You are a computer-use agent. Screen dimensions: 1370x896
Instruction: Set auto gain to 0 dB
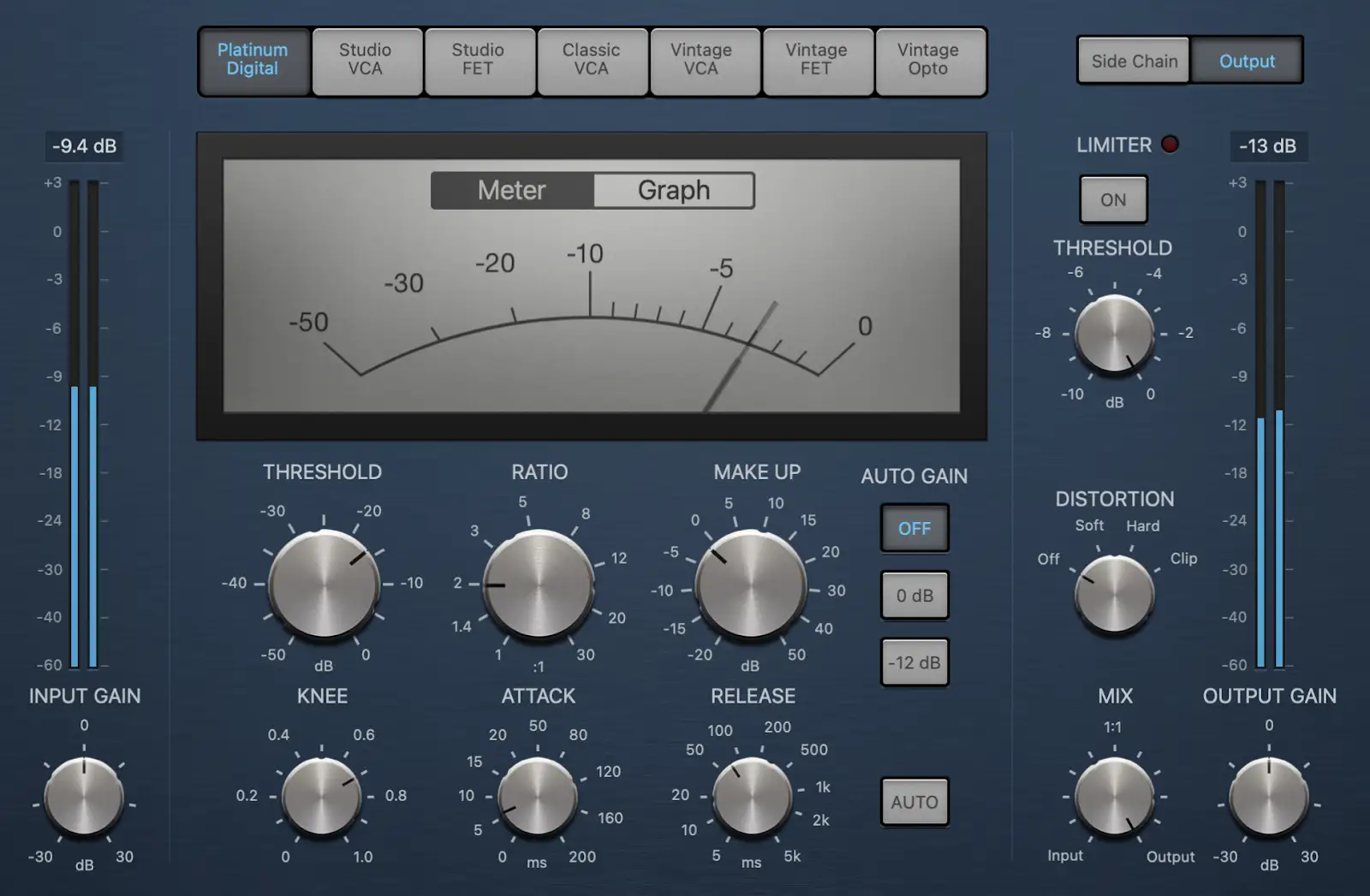(914, 596)
